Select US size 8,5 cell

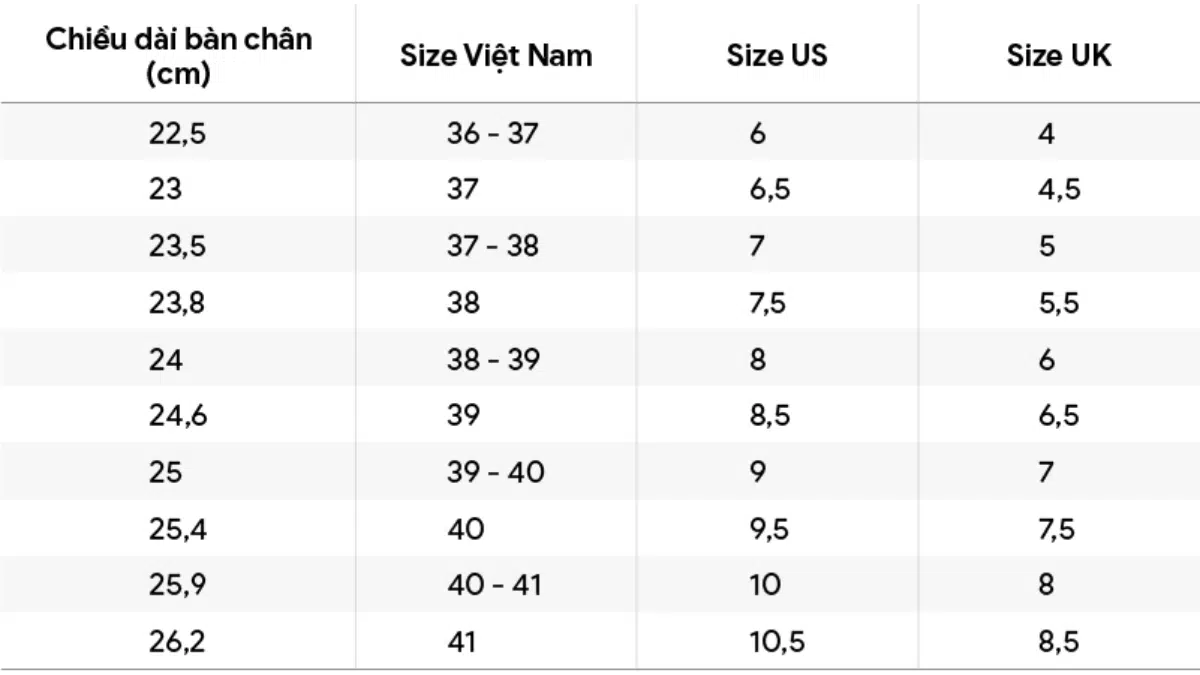[769, 416]
